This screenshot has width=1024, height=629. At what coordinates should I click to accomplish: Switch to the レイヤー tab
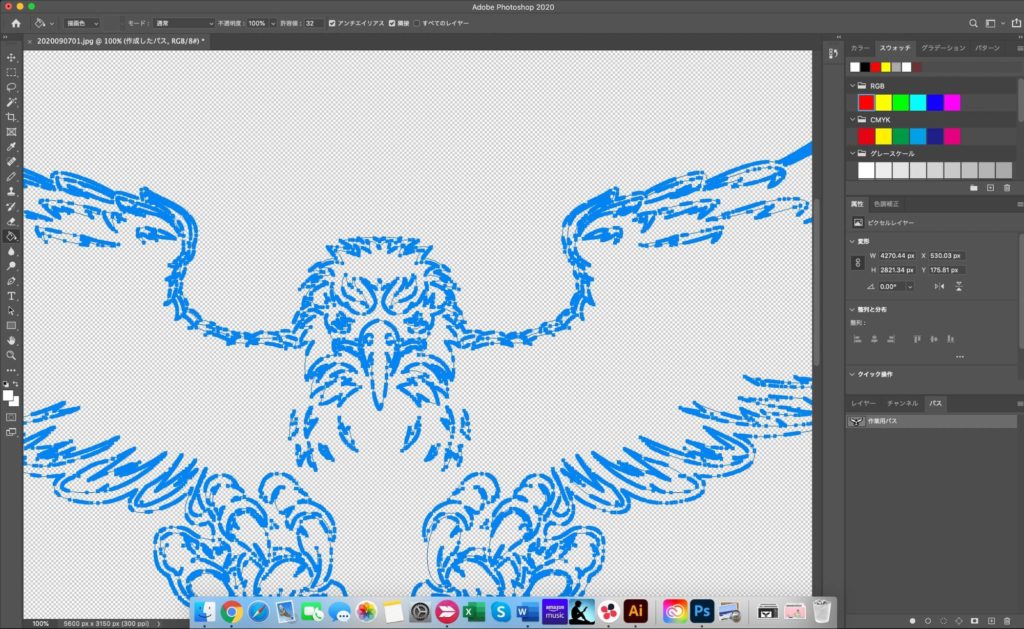(863, 403)
